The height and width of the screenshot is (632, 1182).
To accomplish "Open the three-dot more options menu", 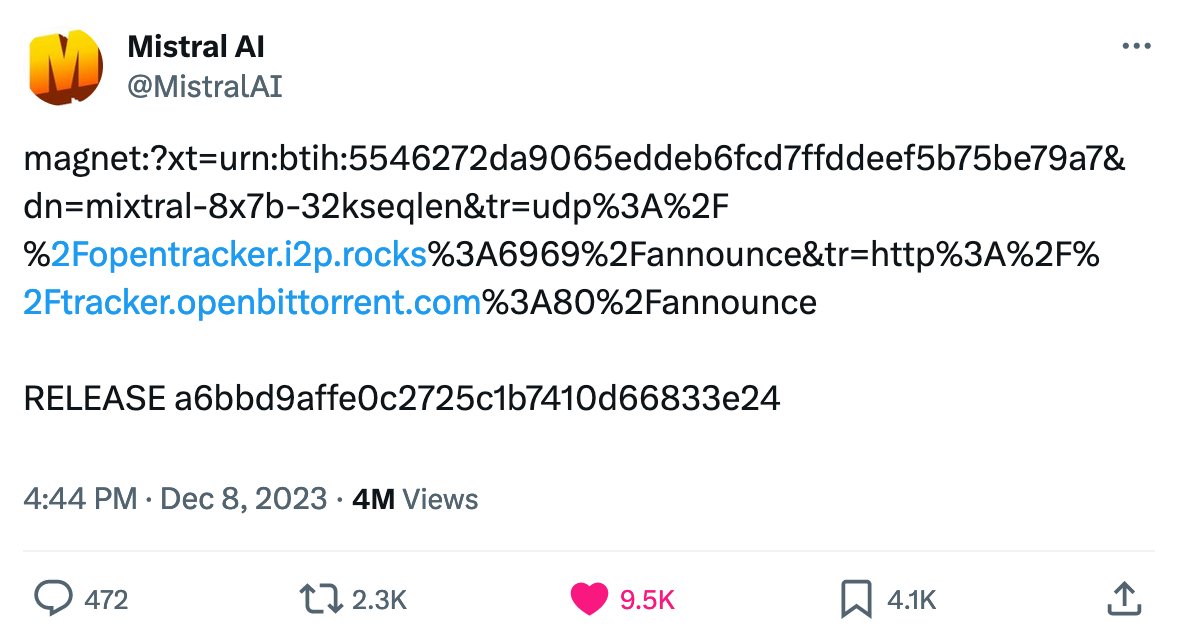I will [x=1137, y=47].
